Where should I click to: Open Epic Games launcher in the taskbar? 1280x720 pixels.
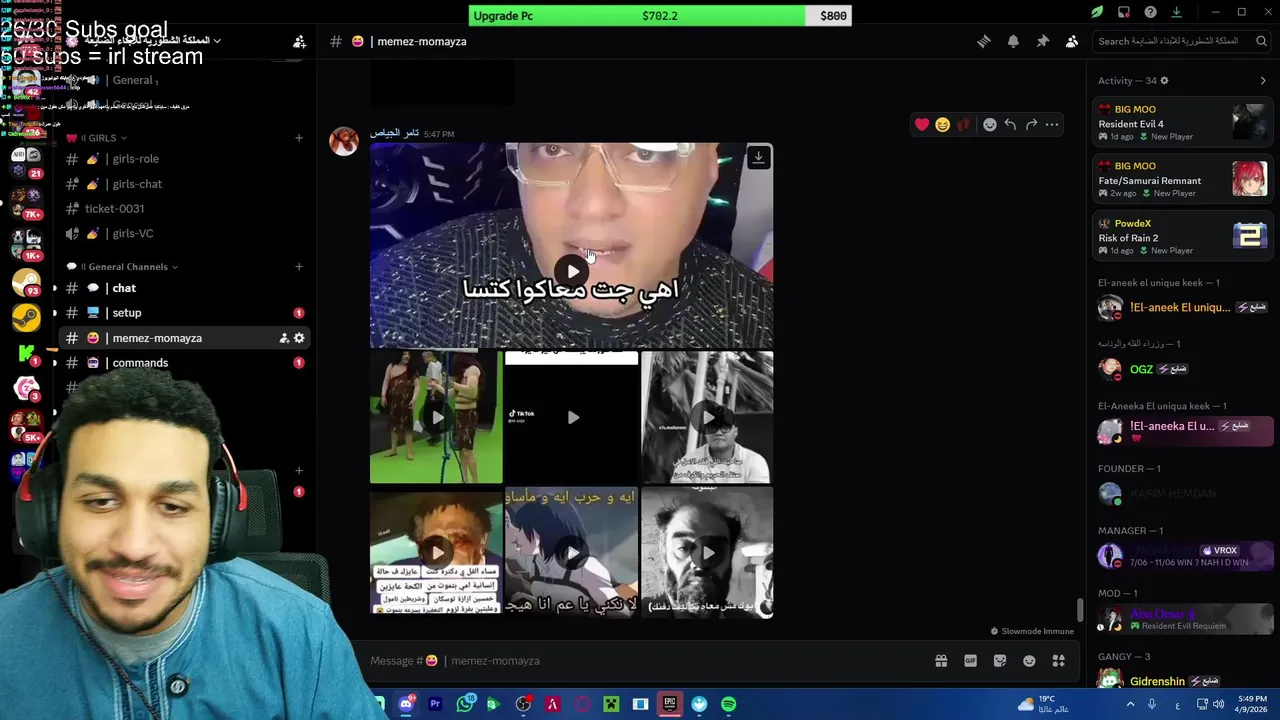tap(670, 704)
